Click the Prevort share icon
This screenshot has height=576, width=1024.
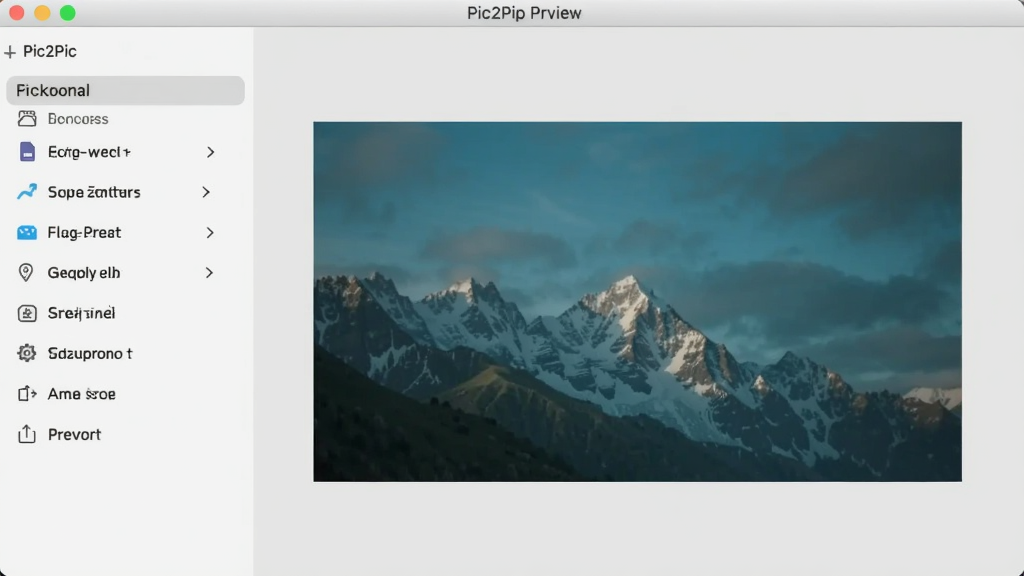coord(27,434)
